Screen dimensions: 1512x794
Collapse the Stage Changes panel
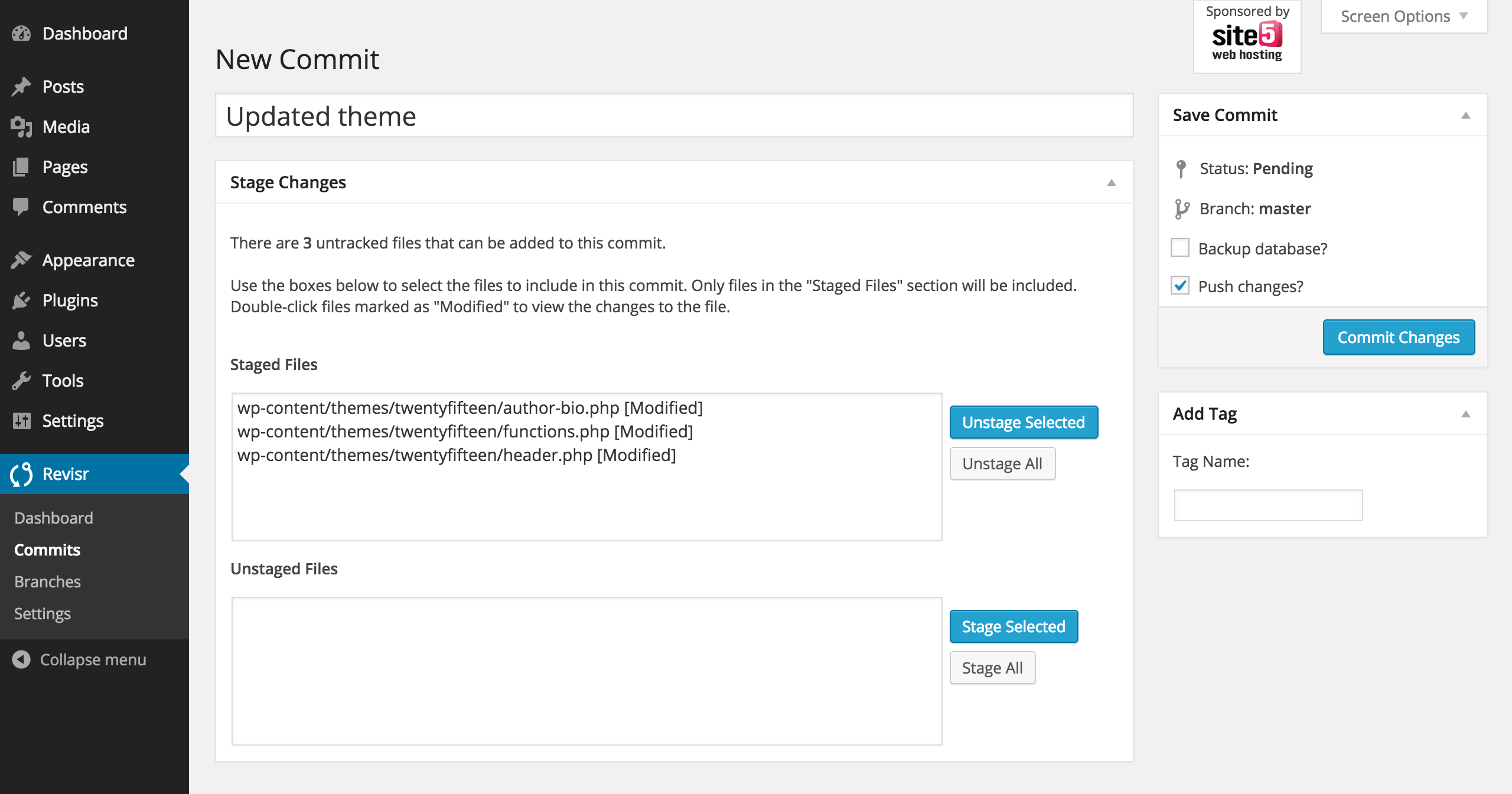point(1111,182)
